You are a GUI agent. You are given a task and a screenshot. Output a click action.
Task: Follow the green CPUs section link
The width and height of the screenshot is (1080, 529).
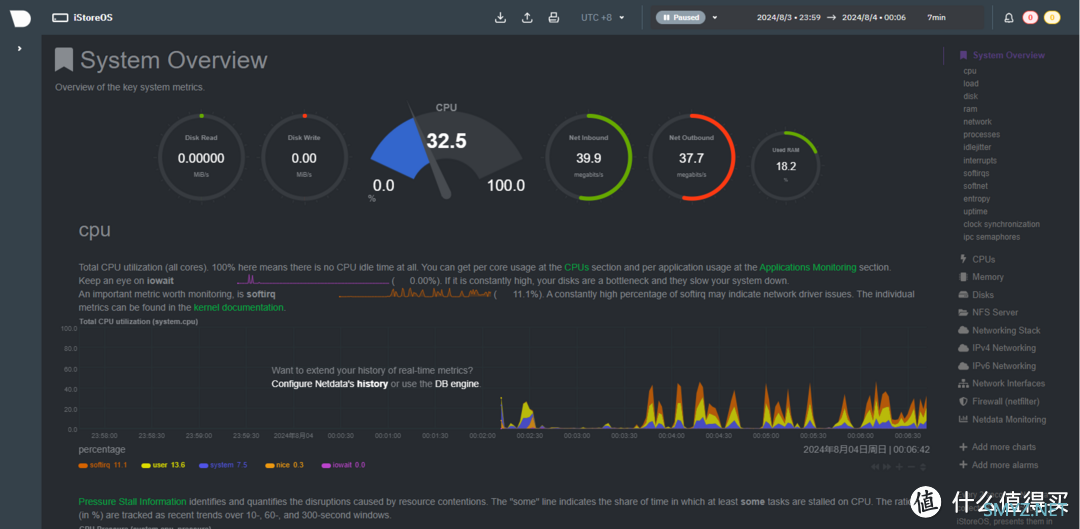pyautogui.click(x=577, y=267)
